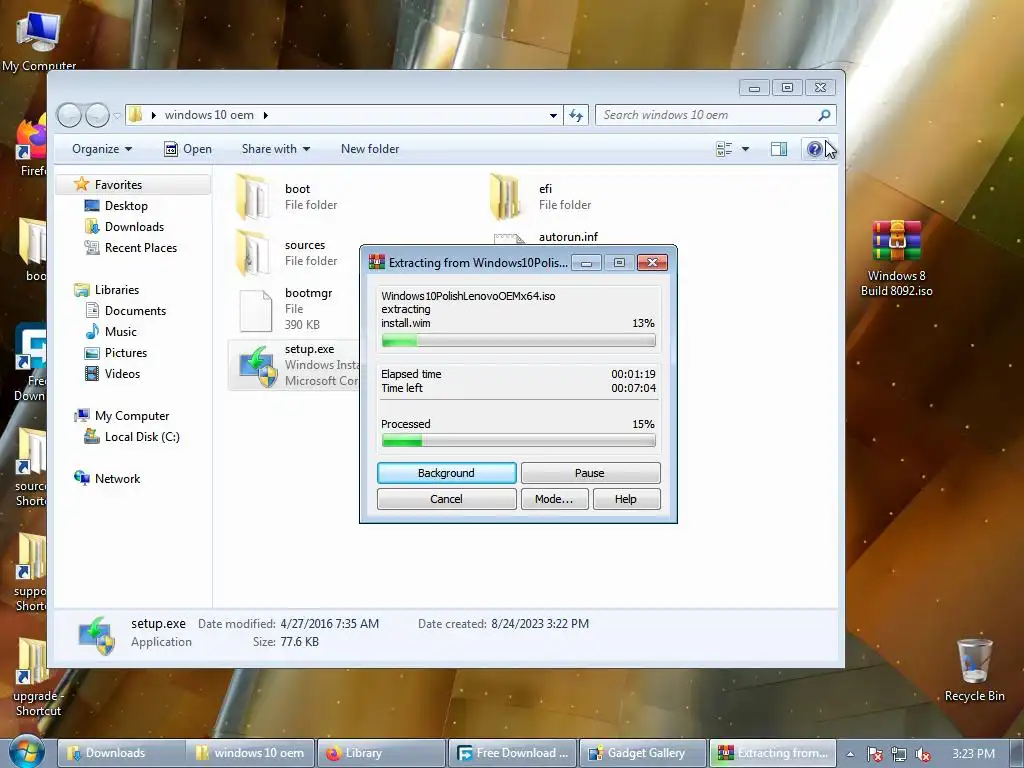Click the change view icon
This screenshot has width=1024, height=768.
724,150
